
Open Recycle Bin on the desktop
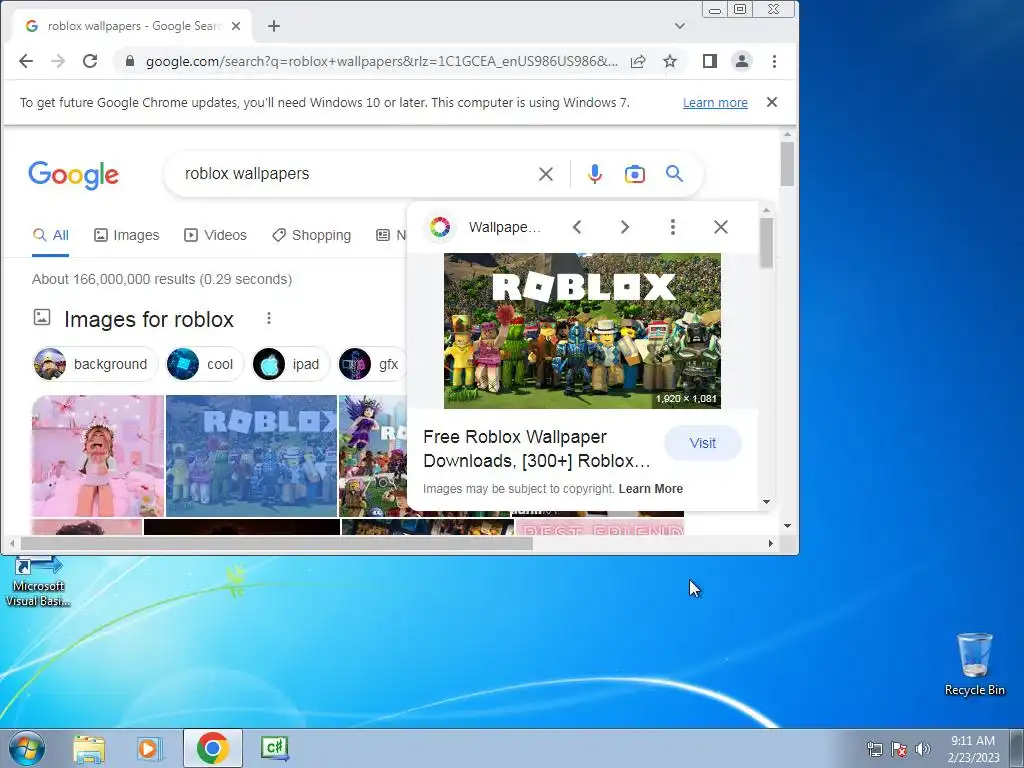974,664
